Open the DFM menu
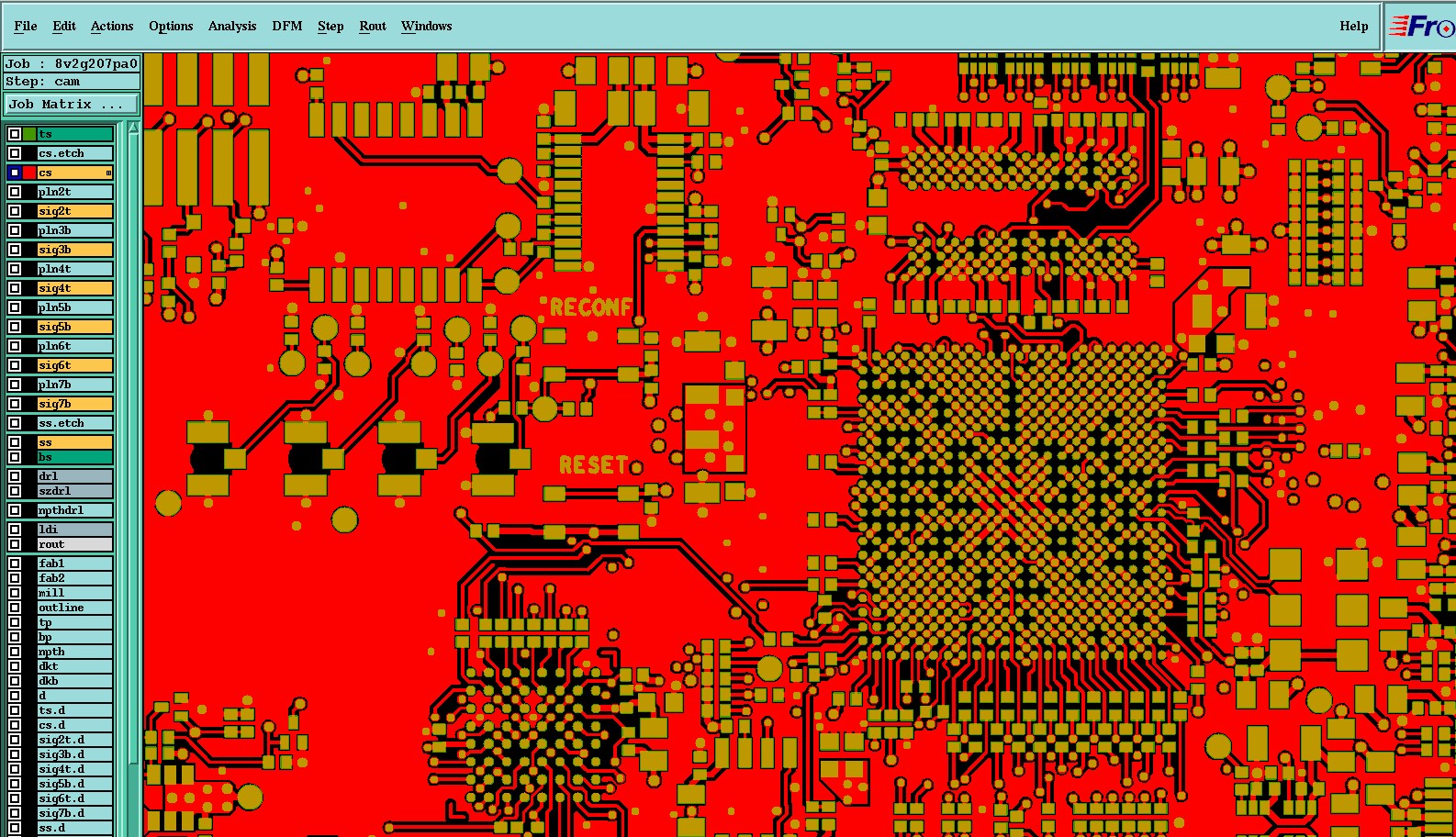 [287, 26]
